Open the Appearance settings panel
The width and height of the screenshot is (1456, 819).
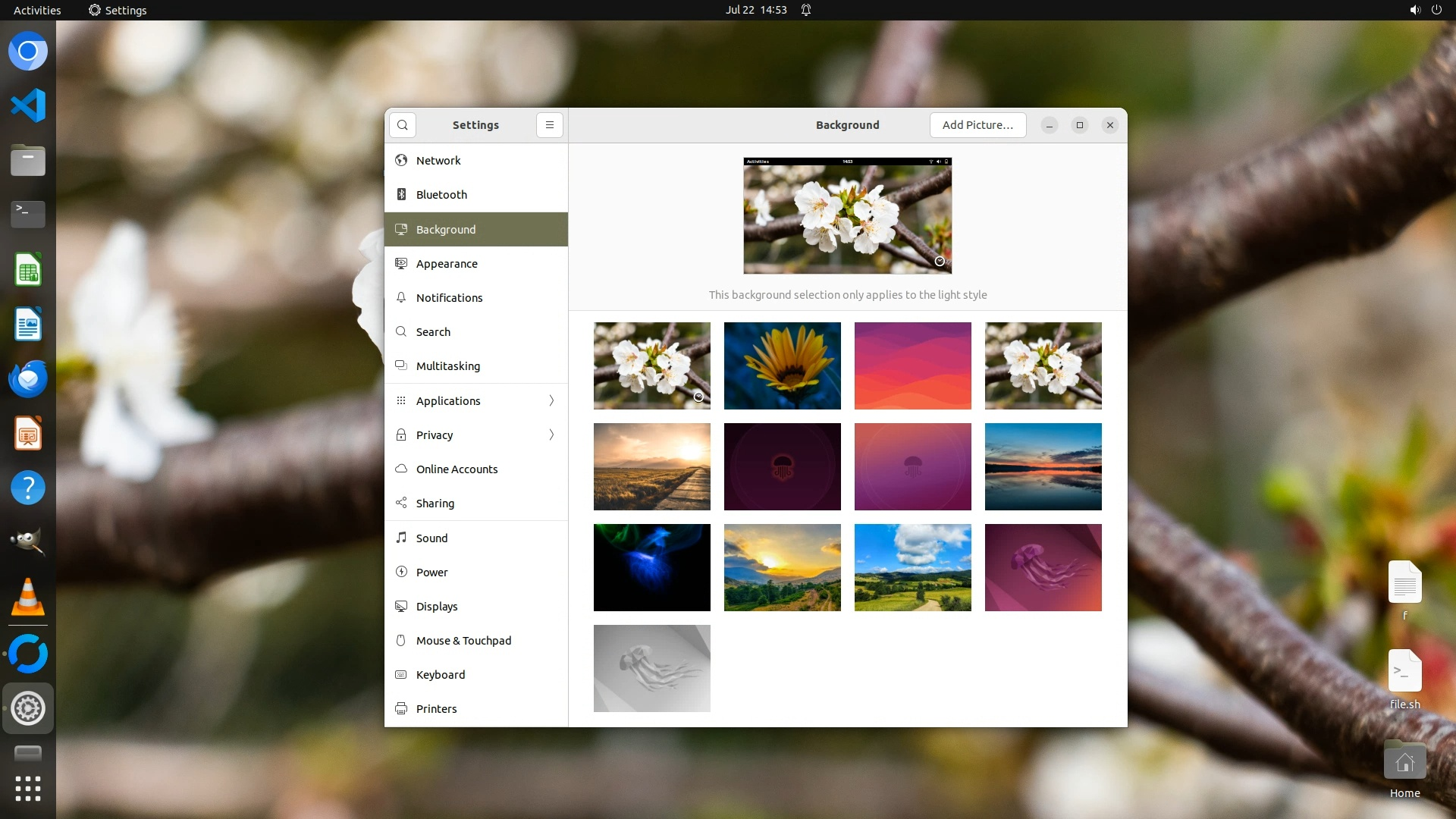pyautogui.click(x=447, y=264)
